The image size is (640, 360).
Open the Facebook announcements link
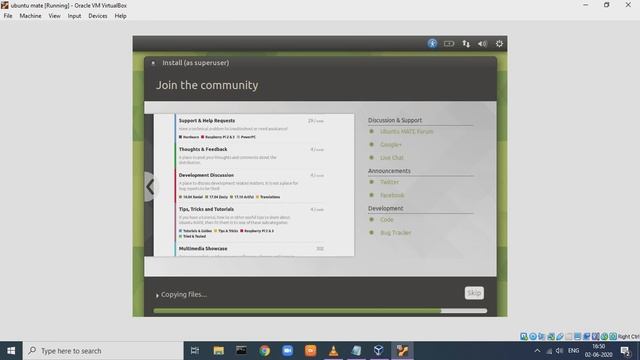(x=392, y=195)
